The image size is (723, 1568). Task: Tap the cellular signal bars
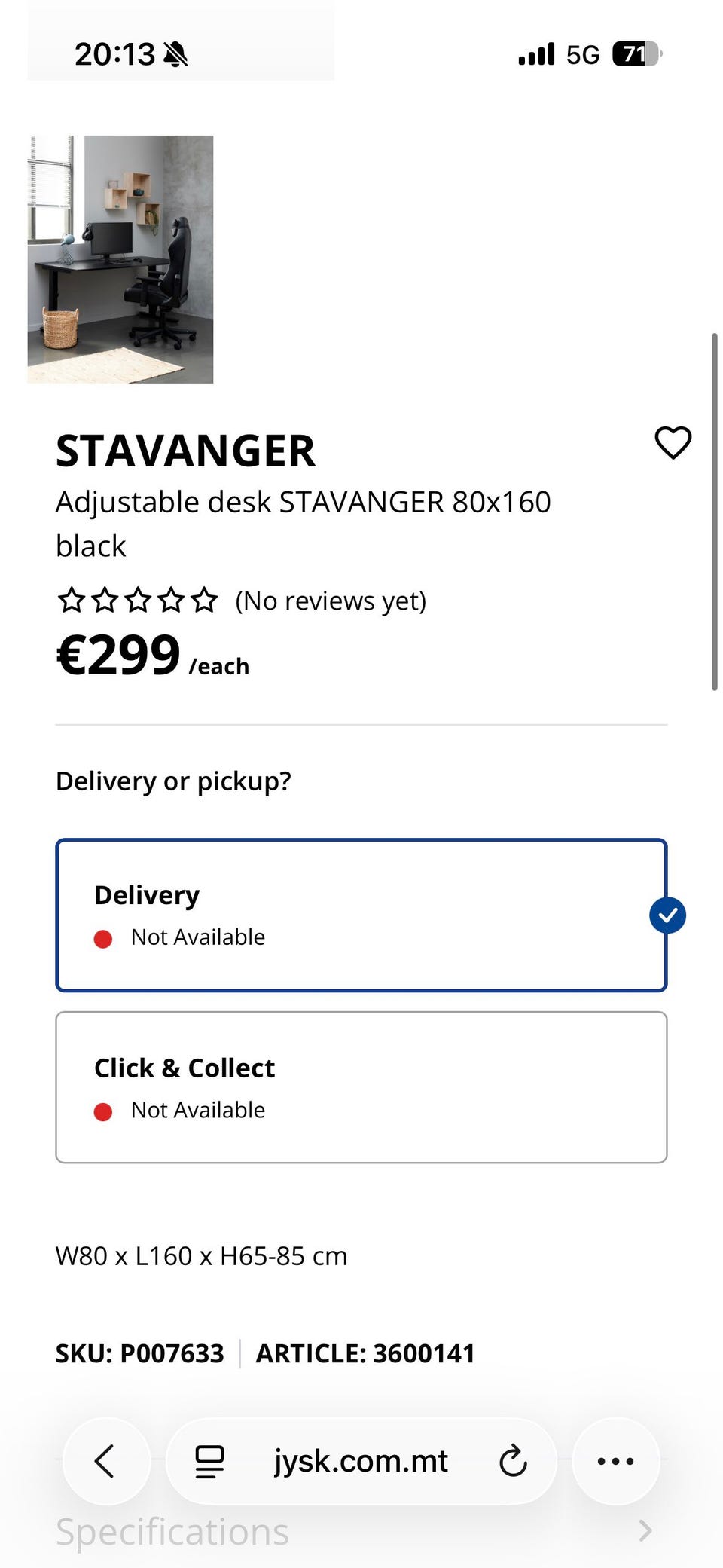[x=536, y=54]
